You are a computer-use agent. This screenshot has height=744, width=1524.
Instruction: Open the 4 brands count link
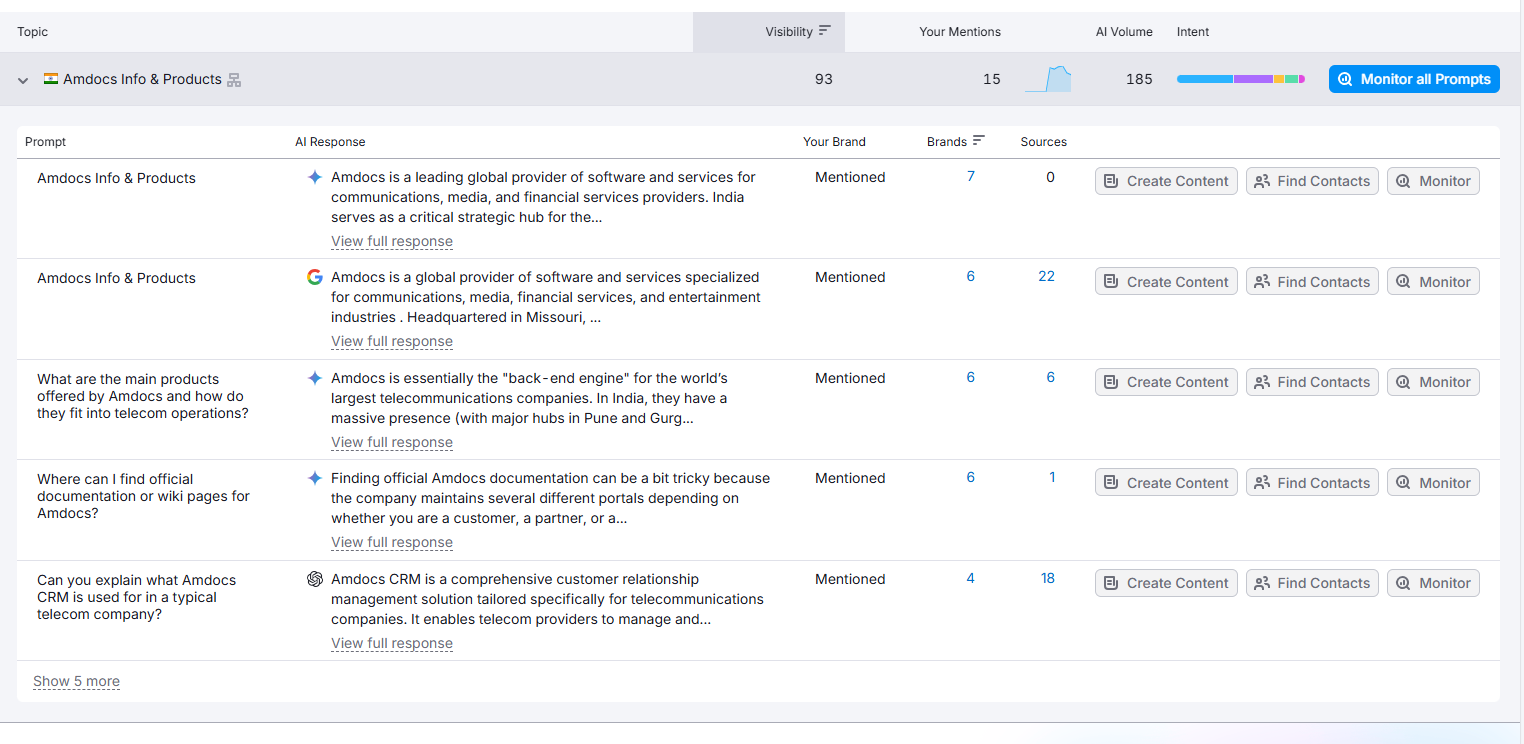click(x=971, y=578)
